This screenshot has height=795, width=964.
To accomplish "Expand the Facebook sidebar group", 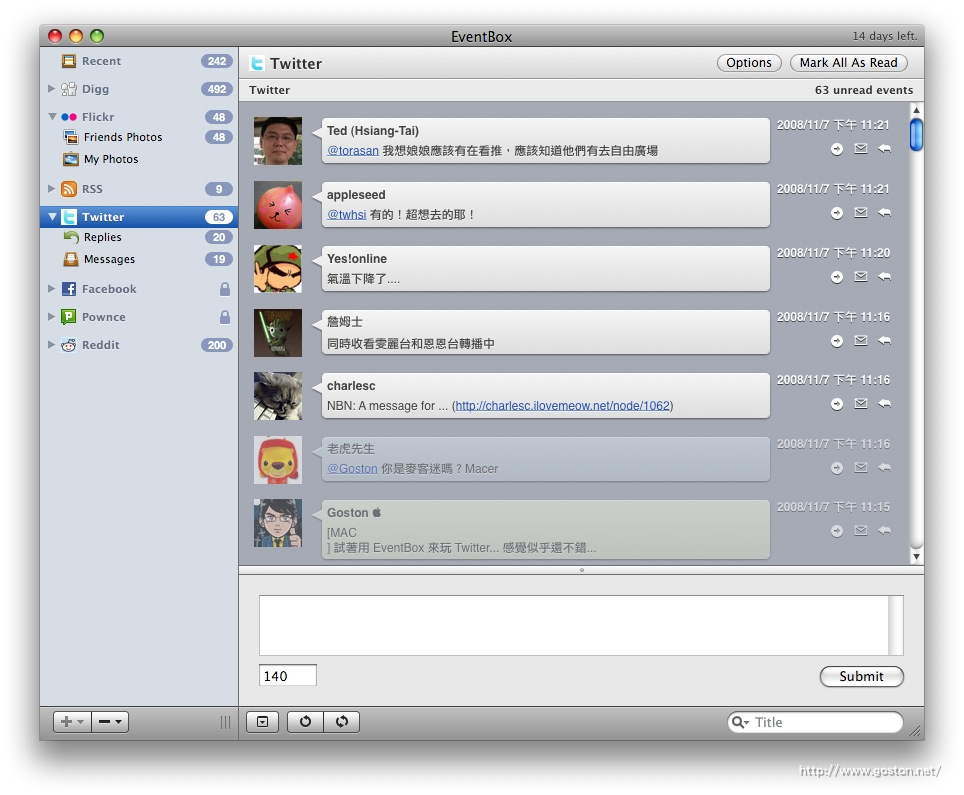I will (52, 288).
